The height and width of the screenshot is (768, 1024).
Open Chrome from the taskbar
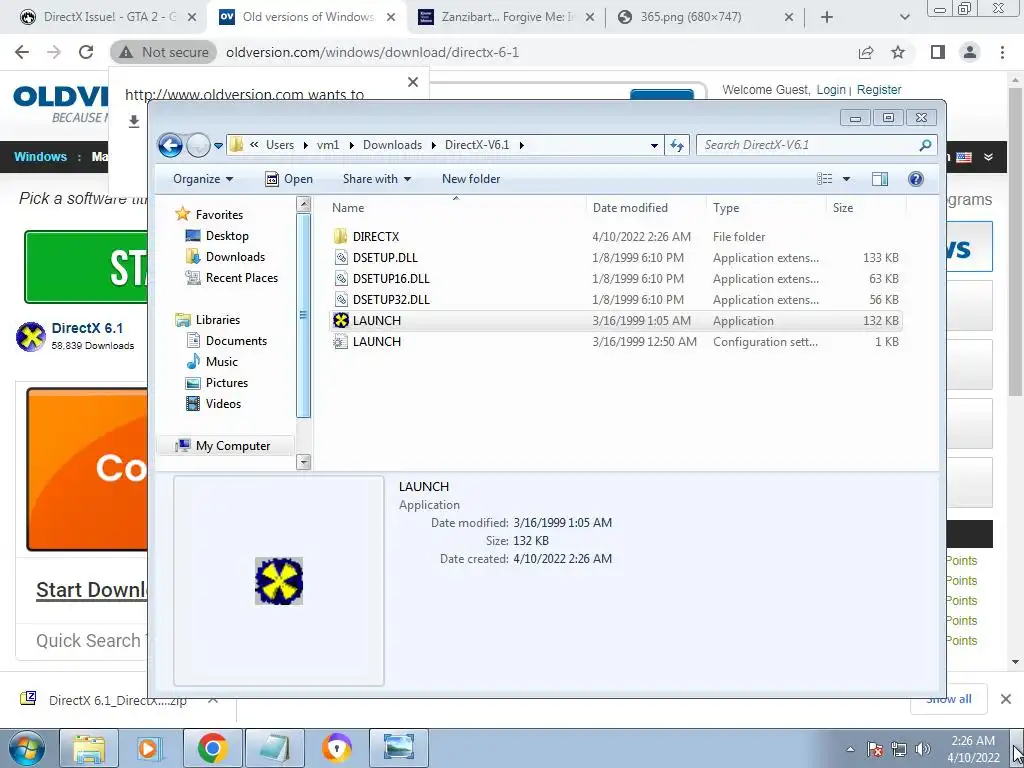click(x=213, y=748)
